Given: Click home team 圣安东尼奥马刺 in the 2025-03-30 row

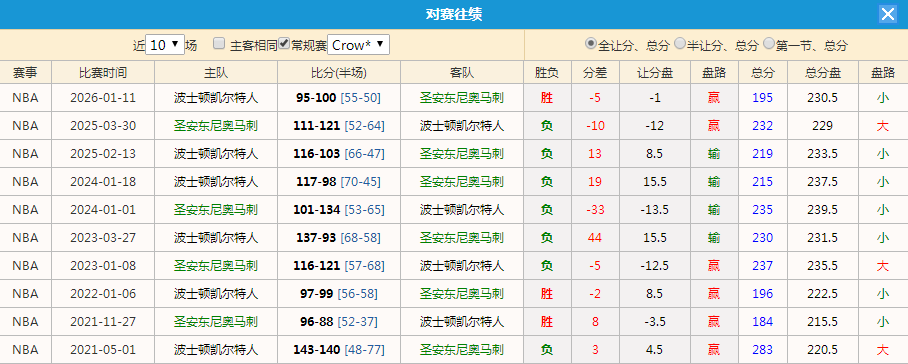Looking at the screenshot, I should pyautogui.click(x=216, y=126).
